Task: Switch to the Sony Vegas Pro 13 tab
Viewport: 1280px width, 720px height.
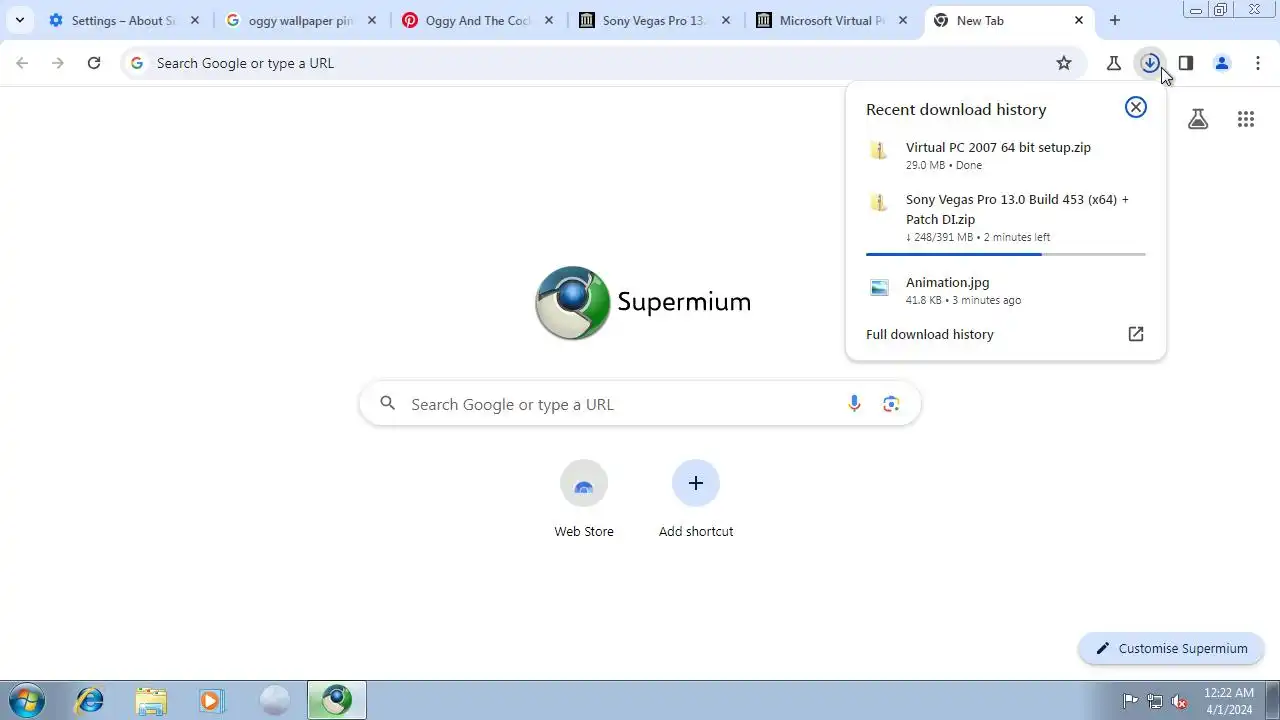Action: point(654,20)
